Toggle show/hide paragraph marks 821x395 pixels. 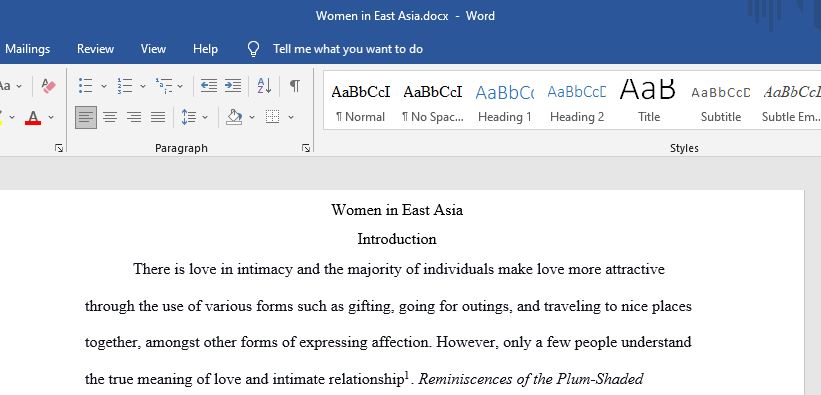point(295,86)
